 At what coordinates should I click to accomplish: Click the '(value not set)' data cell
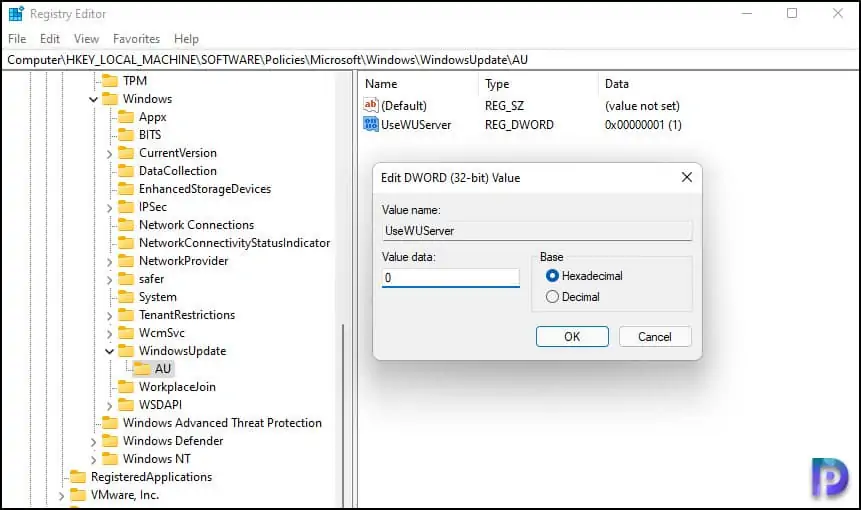(x=642, y=105)
